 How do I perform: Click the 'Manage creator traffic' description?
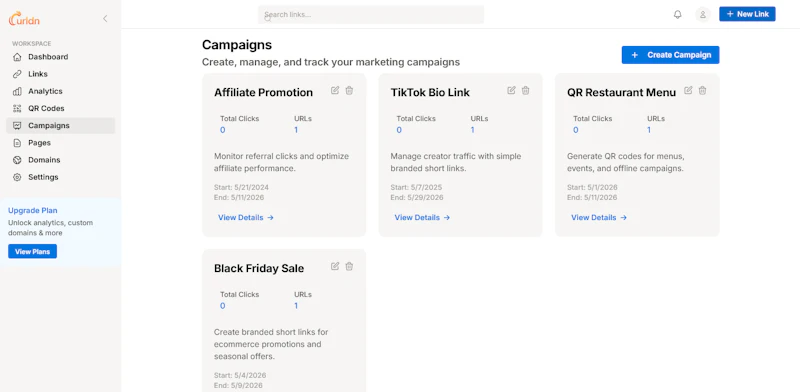coord(456,162)
